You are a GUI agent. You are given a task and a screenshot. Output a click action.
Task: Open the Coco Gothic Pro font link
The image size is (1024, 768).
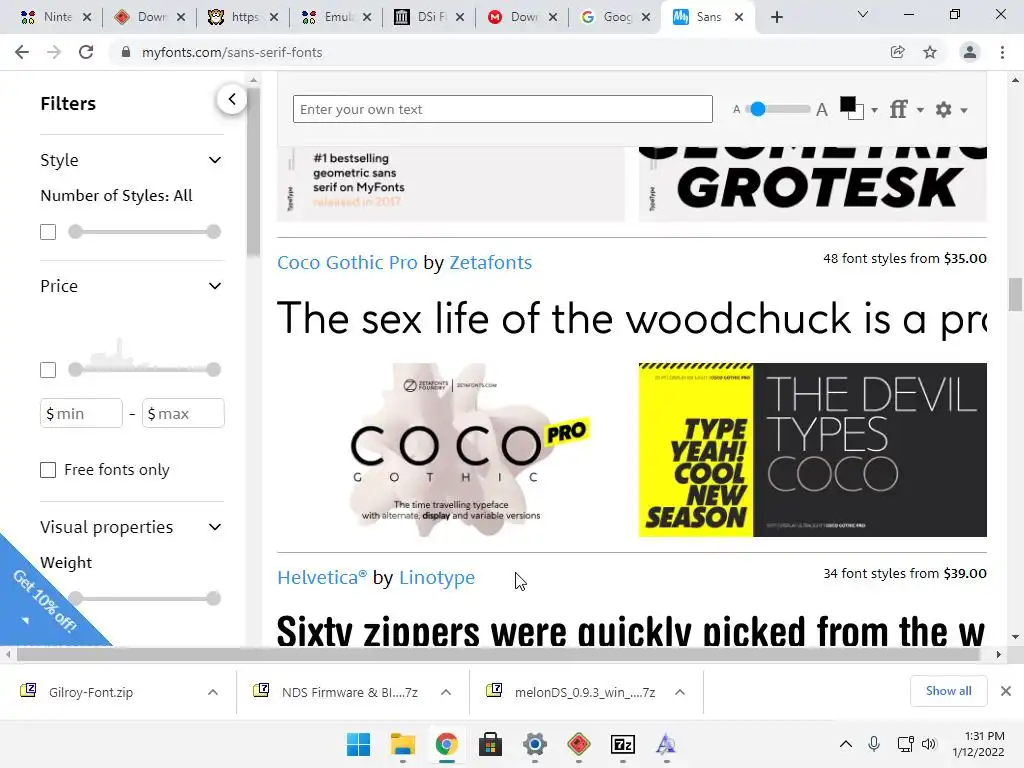[x=347, y=263]
